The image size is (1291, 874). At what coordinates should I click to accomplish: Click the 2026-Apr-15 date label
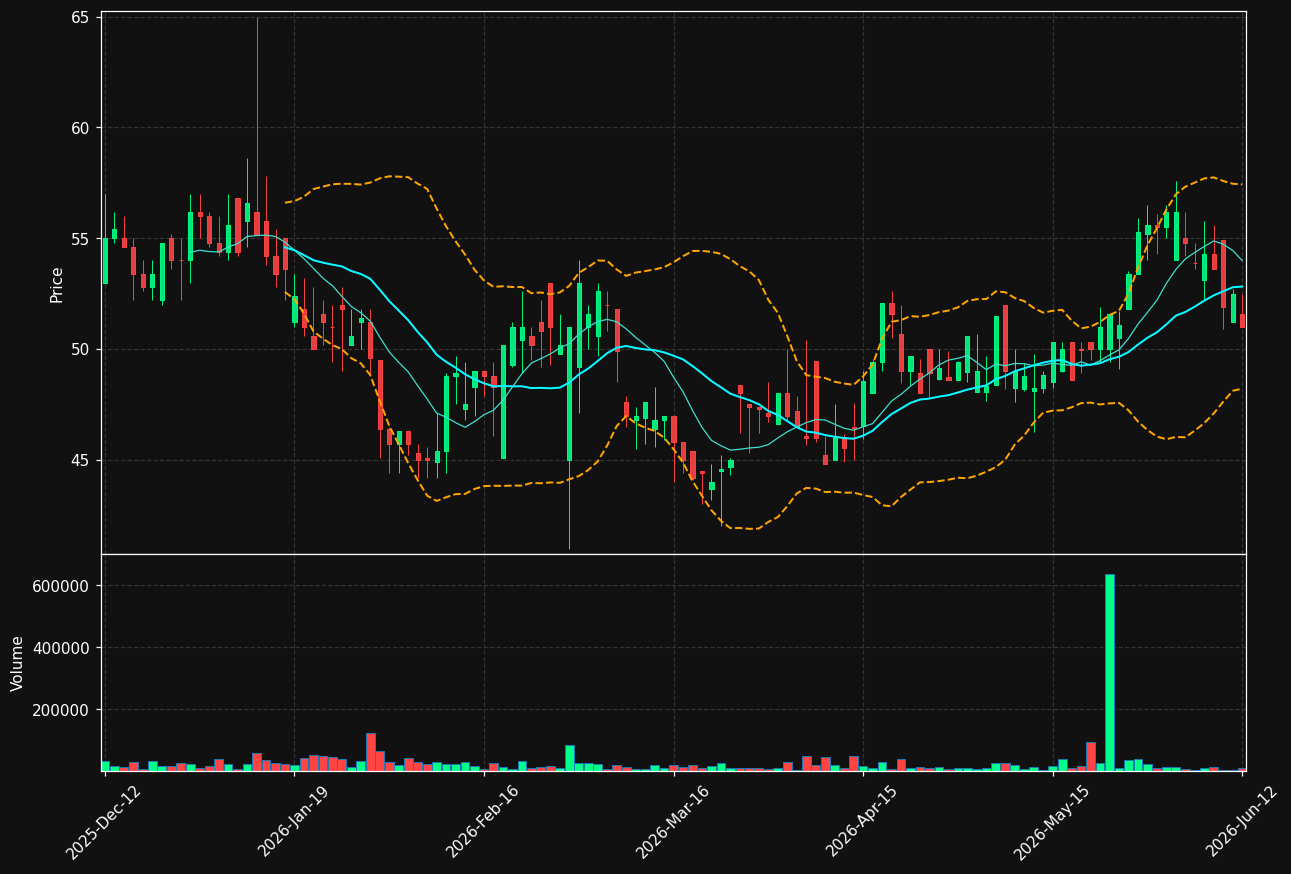(861, 822)
